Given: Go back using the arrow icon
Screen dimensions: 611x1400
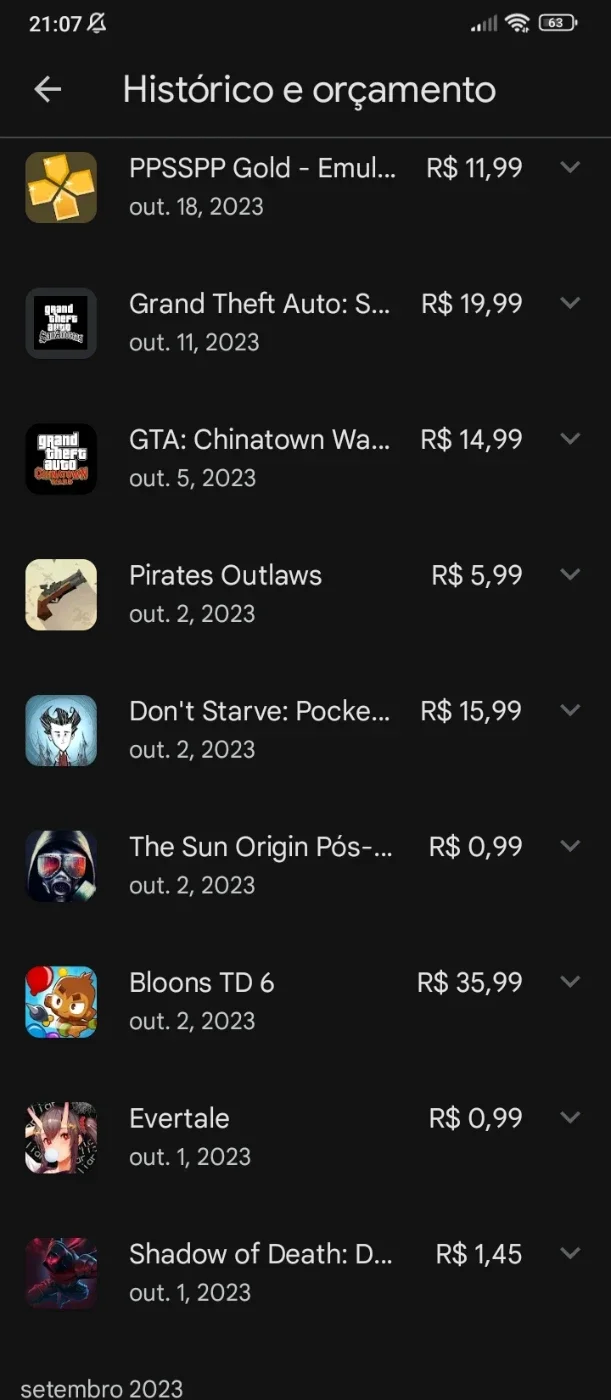Looking at the screenshot, I should point(48,89).
